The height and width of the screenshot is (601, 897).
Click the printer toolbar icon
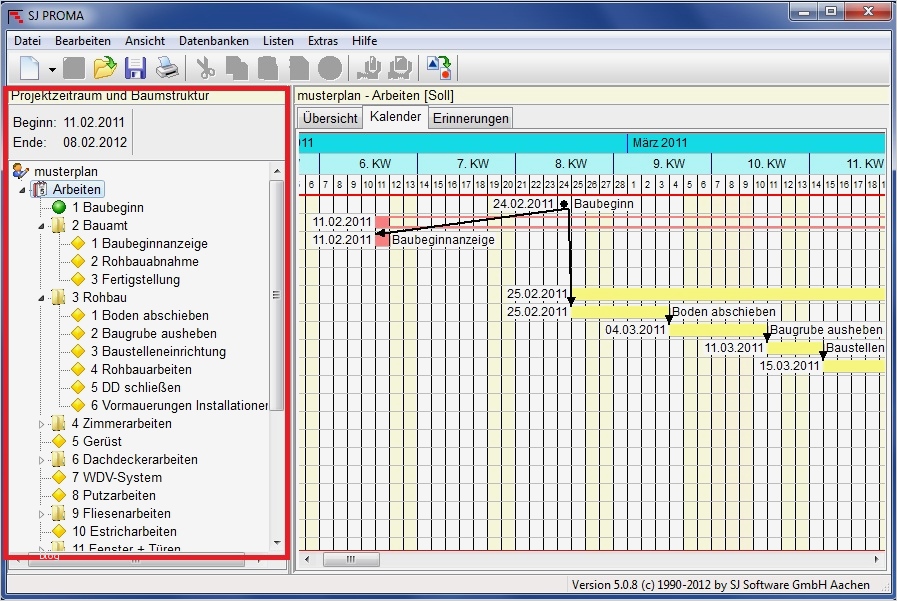(x=168, y=68)
